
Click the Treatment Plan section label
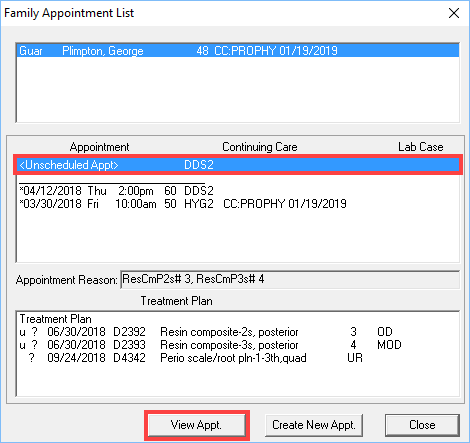point(176,301)
